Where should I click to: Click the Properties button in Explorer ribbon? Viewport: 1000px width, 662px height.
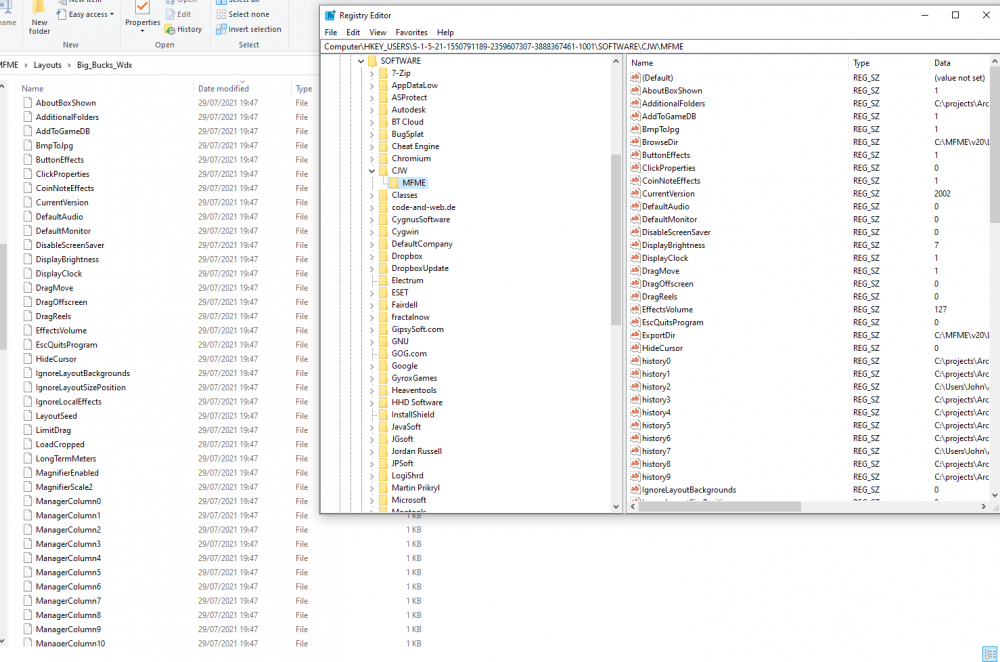coord(142,17)
